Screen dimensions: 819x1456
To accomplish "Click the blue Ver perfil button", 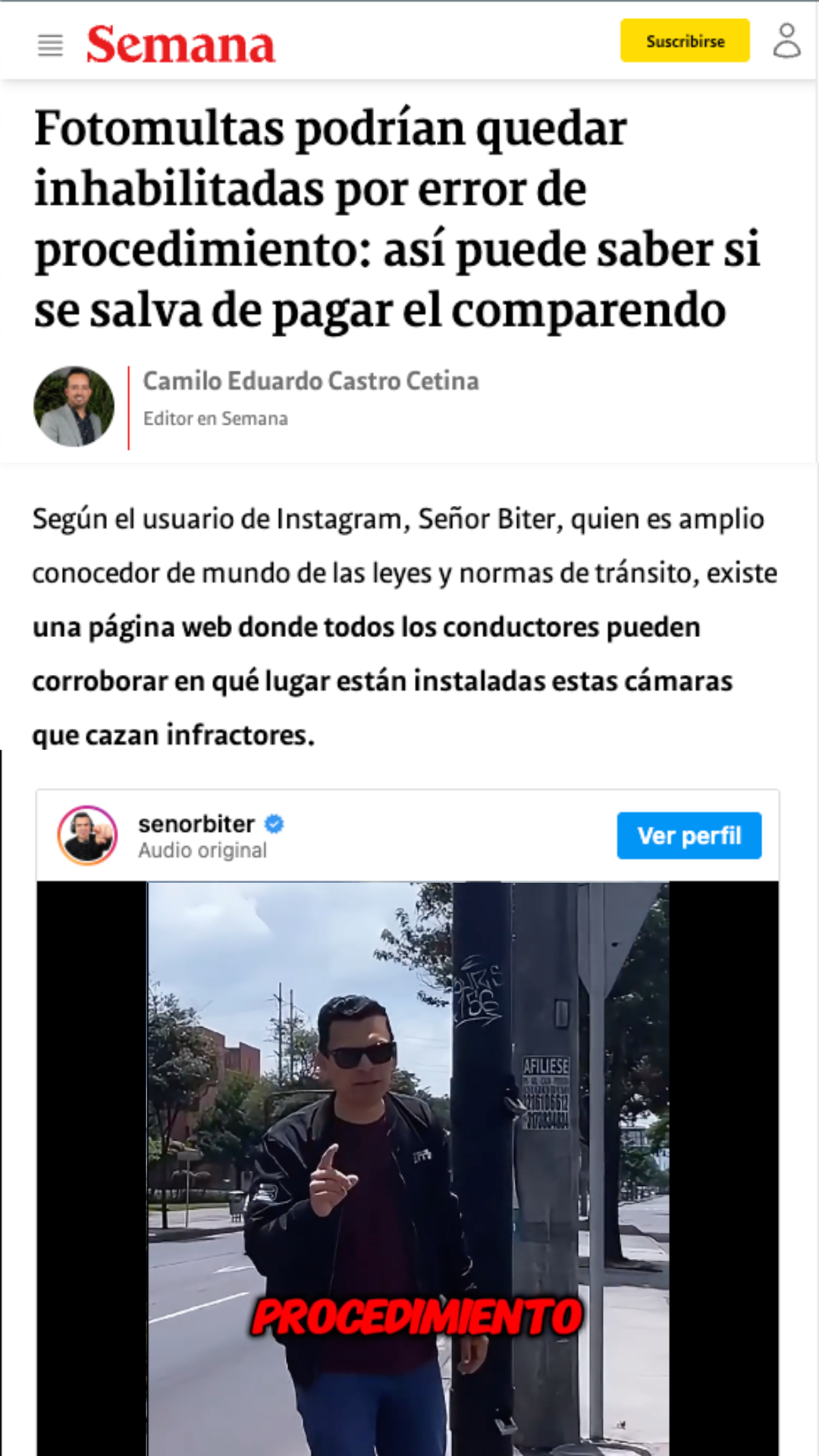I will point(689,836).
